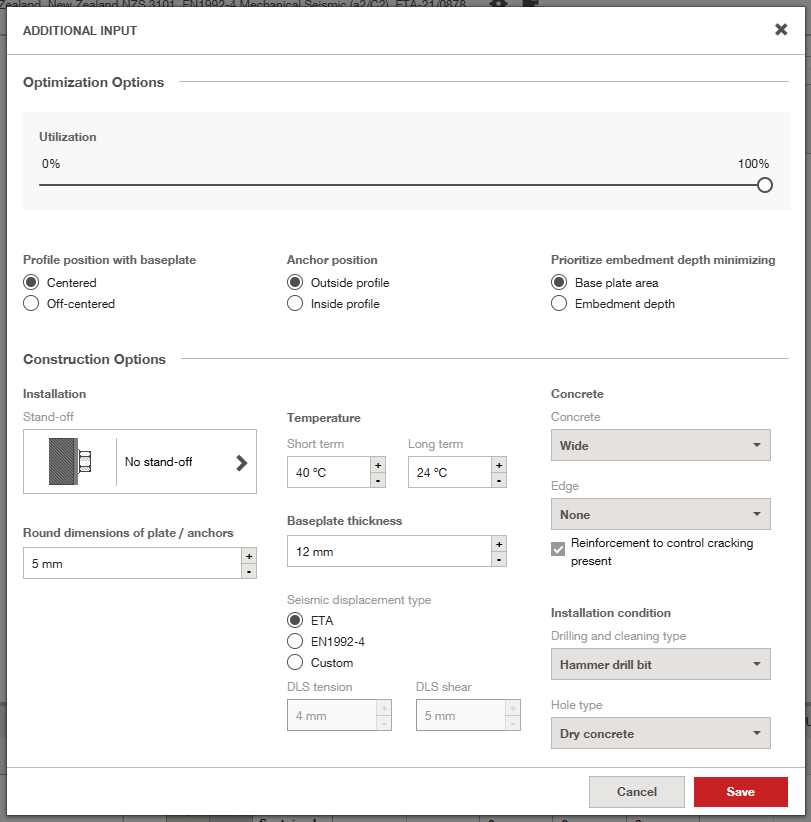Open the Stand-off selection chevron
The width and height of the screenshot is (811, 822).
pos(241,462)
